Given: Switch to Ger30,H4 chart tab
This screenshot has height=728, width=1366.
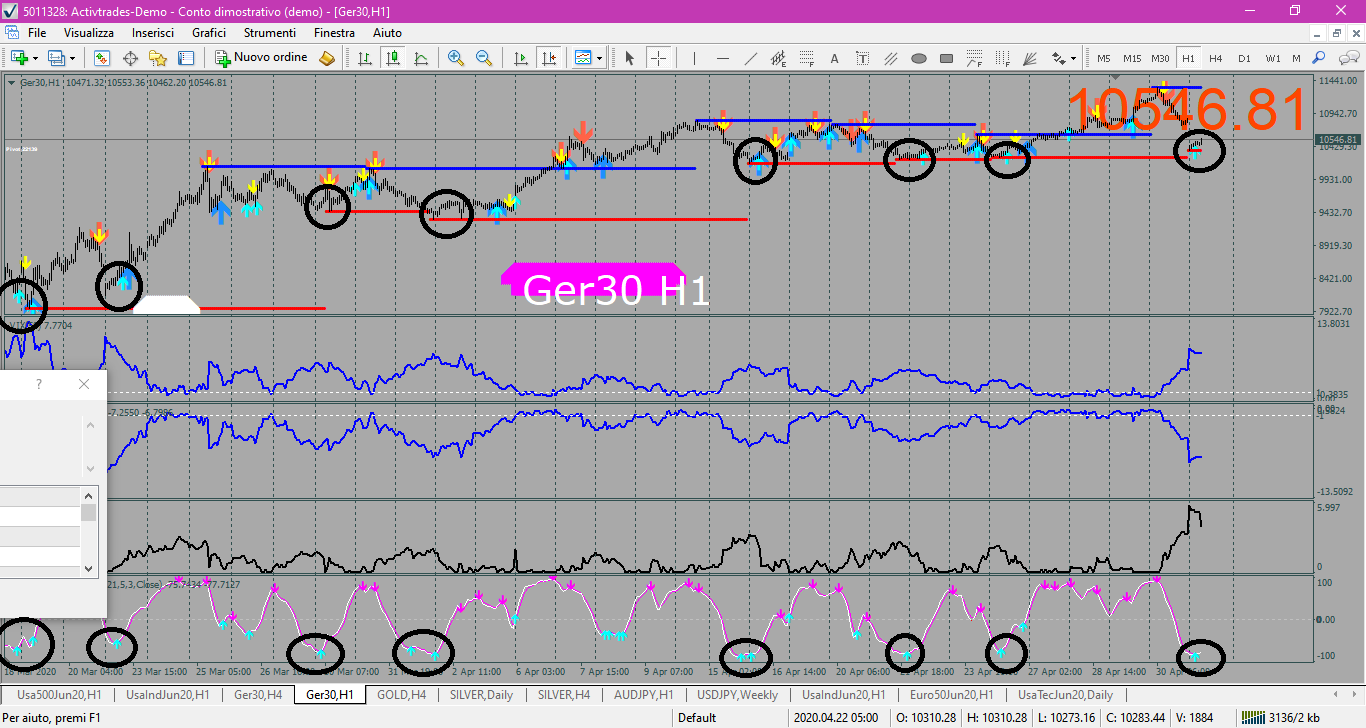Looking at the screenshot, I should tap(258, 694).
